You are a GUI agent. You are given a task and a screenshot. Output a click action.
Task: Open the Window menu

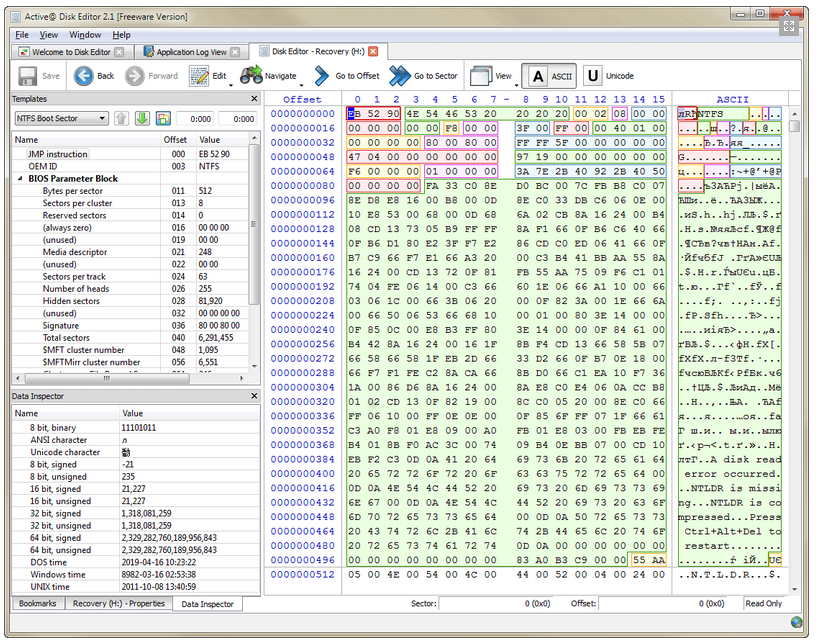click(x=85, y=35)
